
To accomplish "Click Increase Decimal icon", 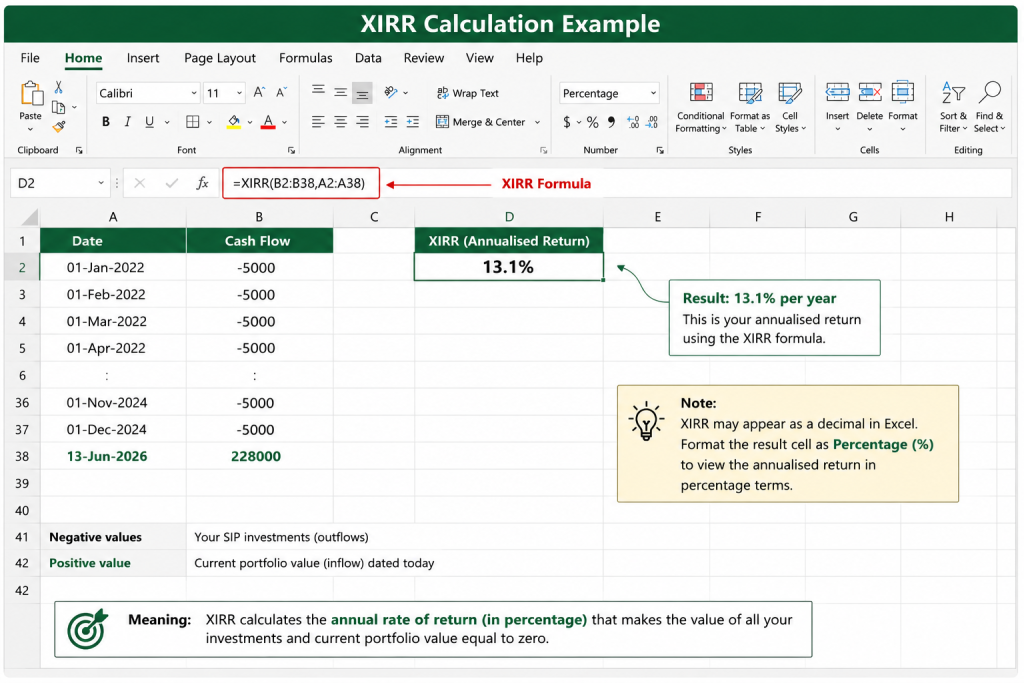I will pos(633,122).
